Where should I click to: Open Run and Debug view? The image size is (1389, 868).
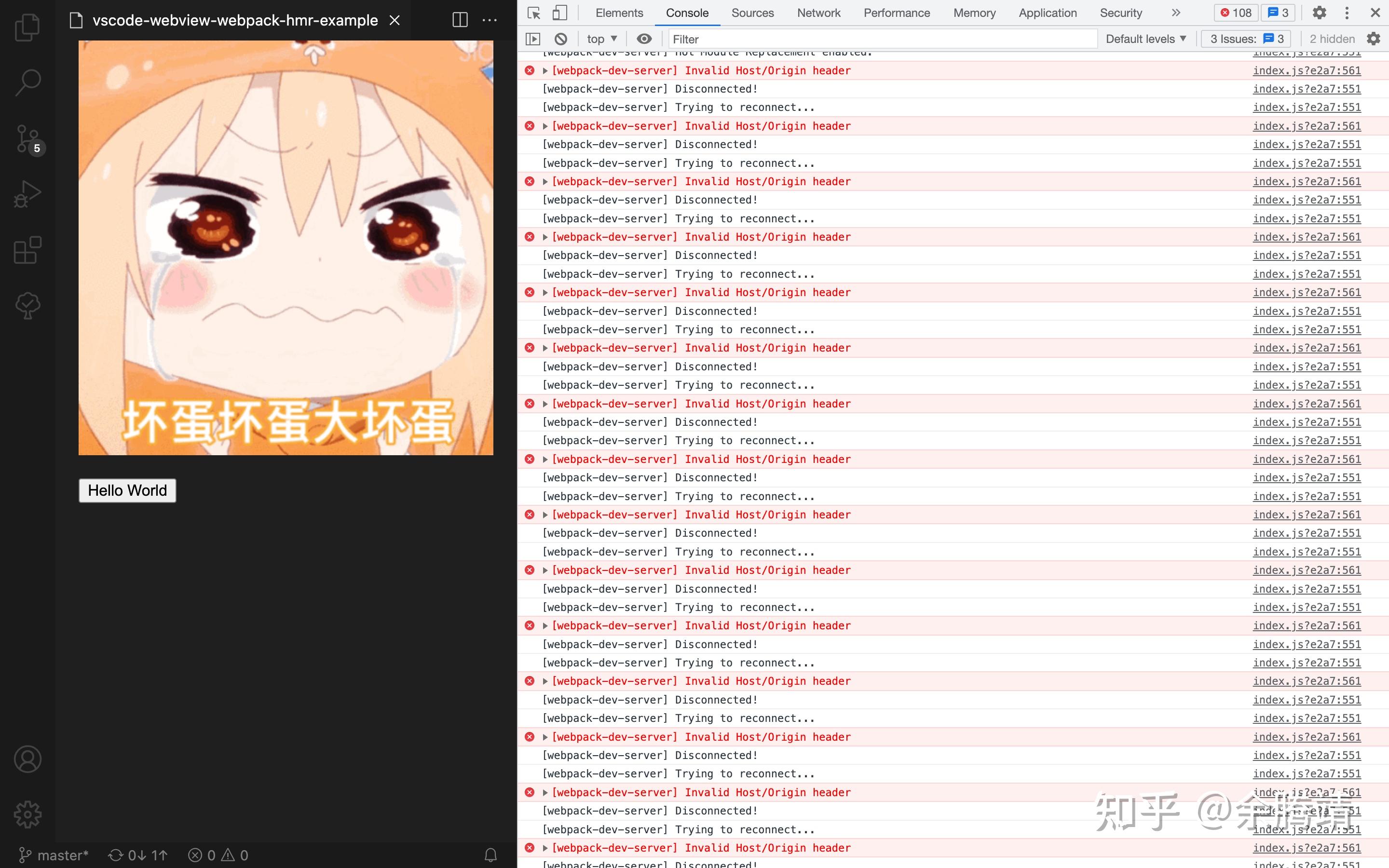tap(27, 194)
